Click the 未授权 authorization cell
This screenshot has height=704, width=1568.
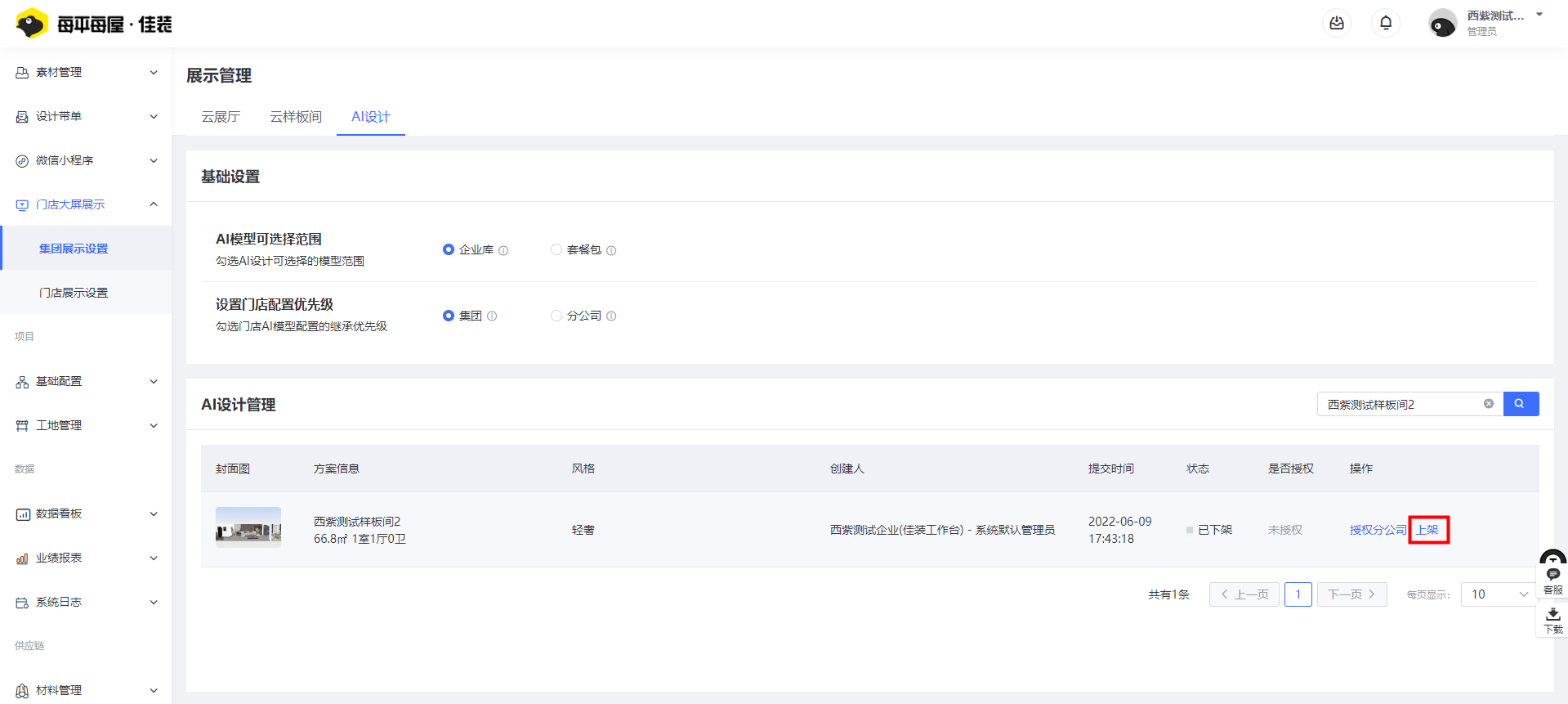1285,530
